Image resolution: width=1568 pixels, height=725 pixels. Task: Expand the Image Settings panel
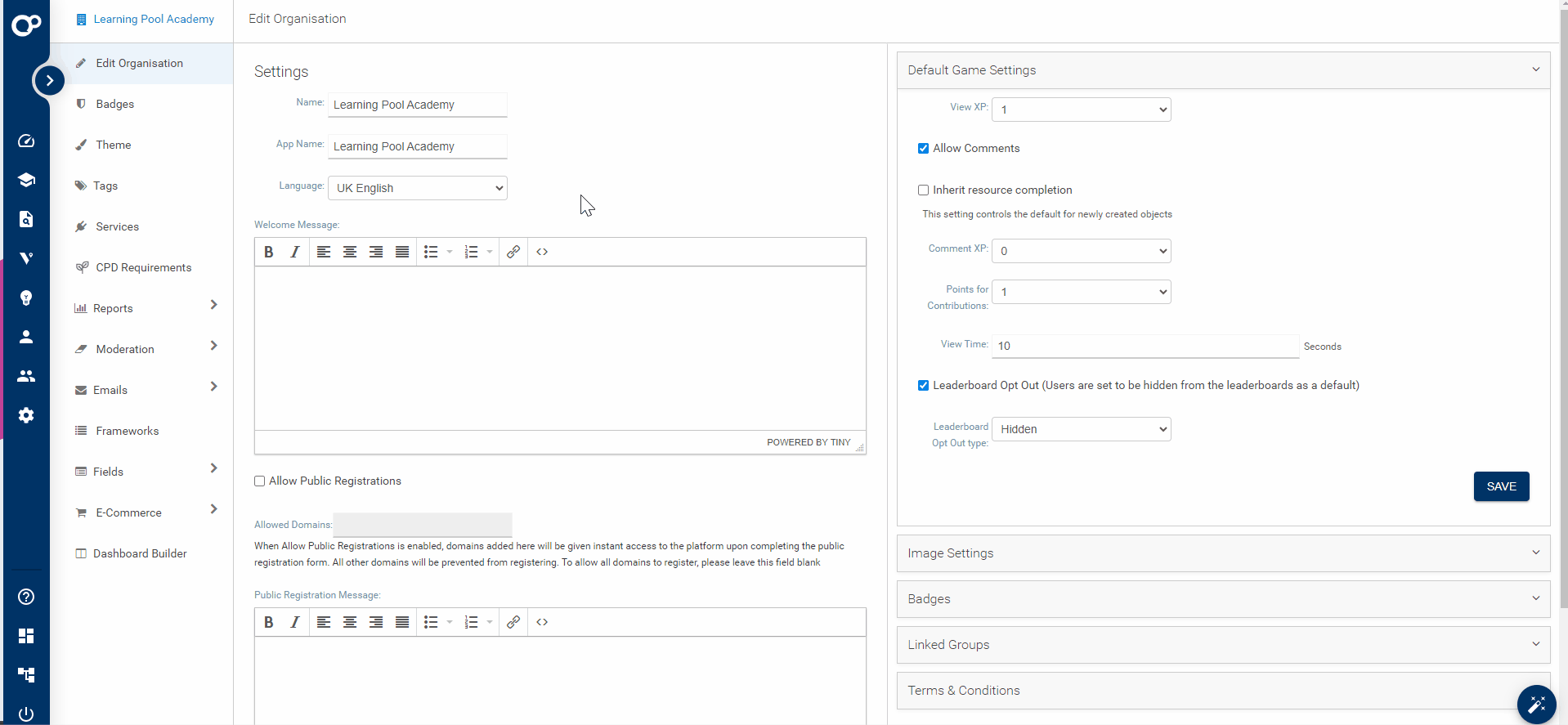point(1223,553)
